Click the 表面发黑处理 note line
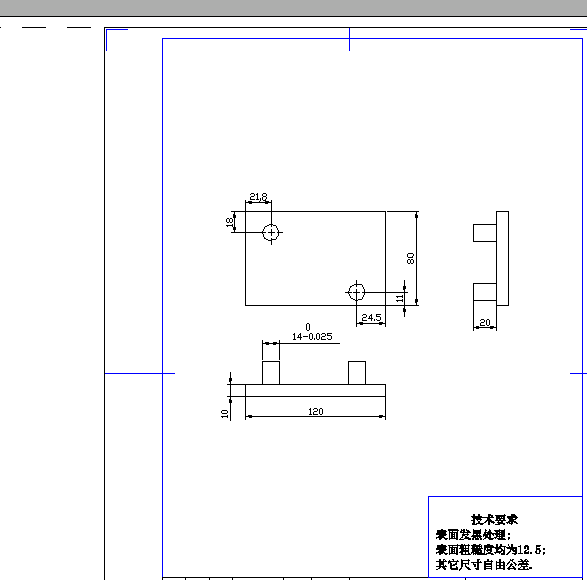This screenshot has width=587, height=580. [473, 534]
